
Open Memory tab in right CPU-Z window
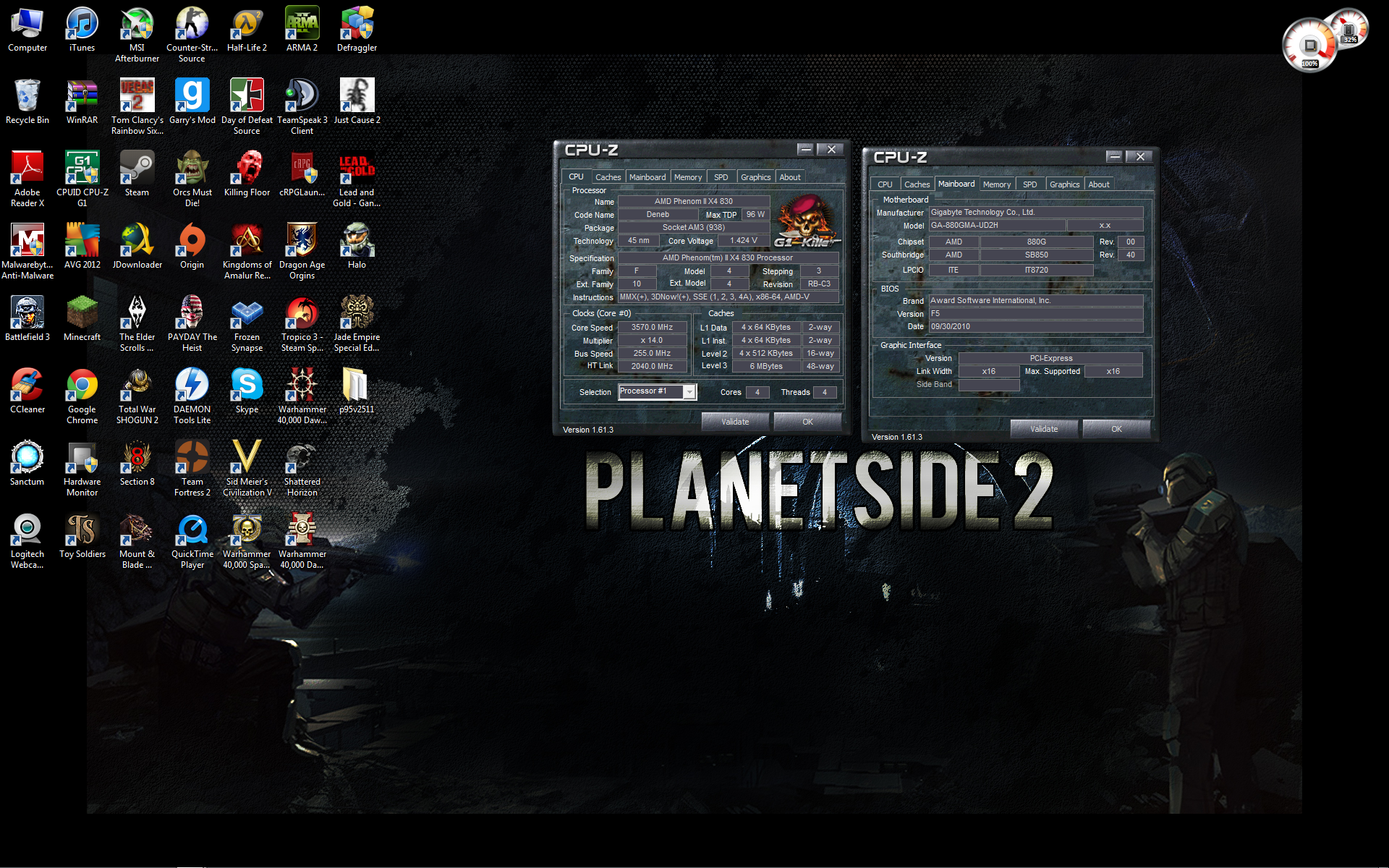(x=997, y=184)
